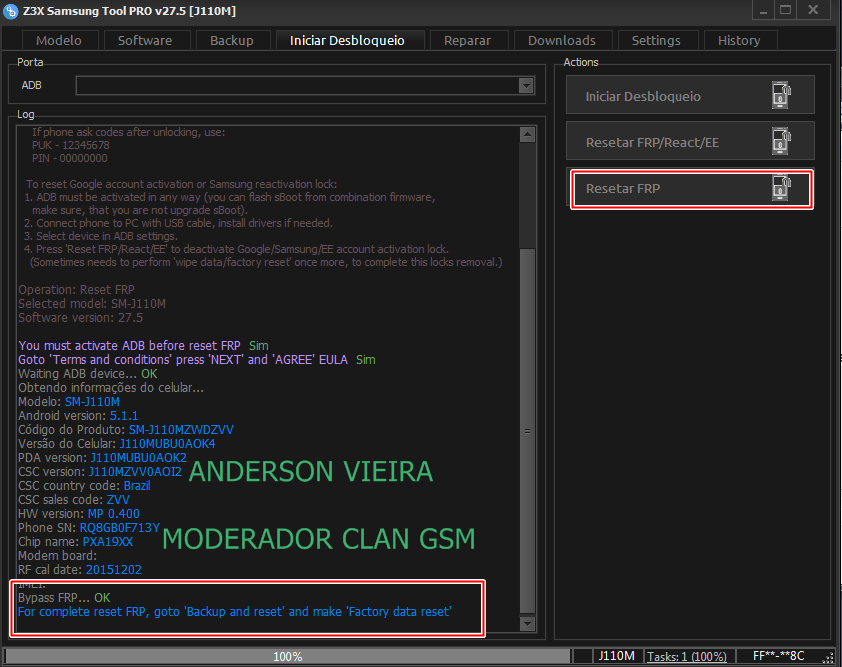Viewport: 842px width, 667px height.
Task: Open the Settings tab
Action: tap(656, 40)
